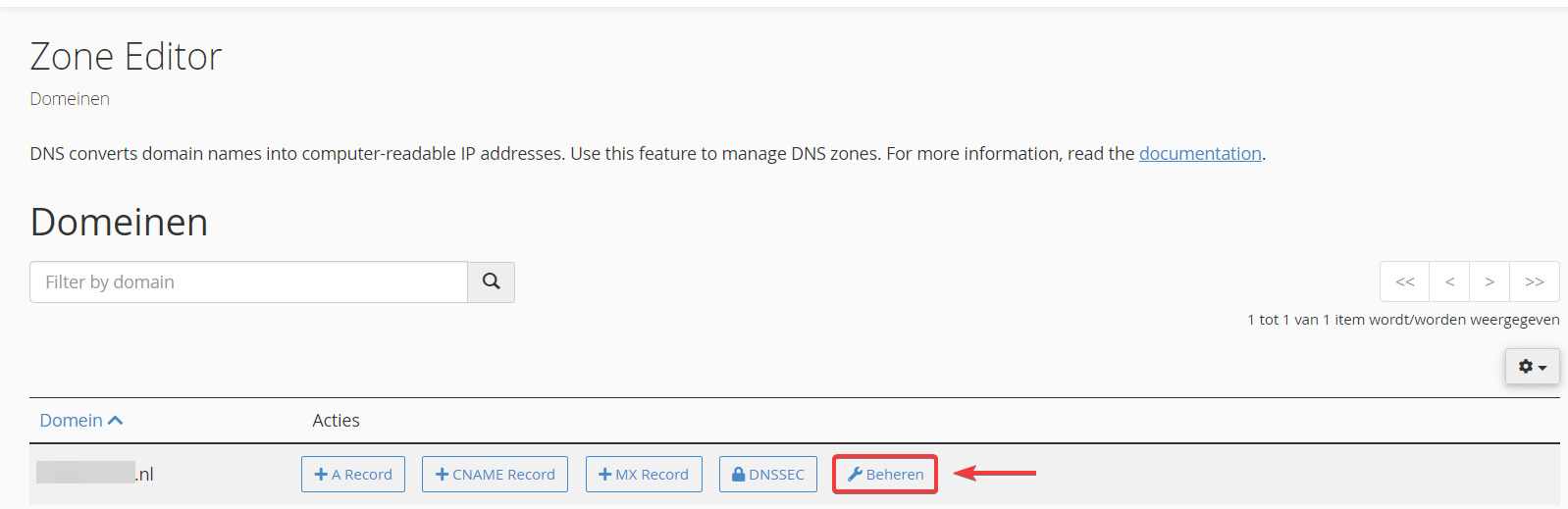This screenshot has height=509, width=1568.
Task: Focus the Filter by domain field
Action: (x=248, y=282)
